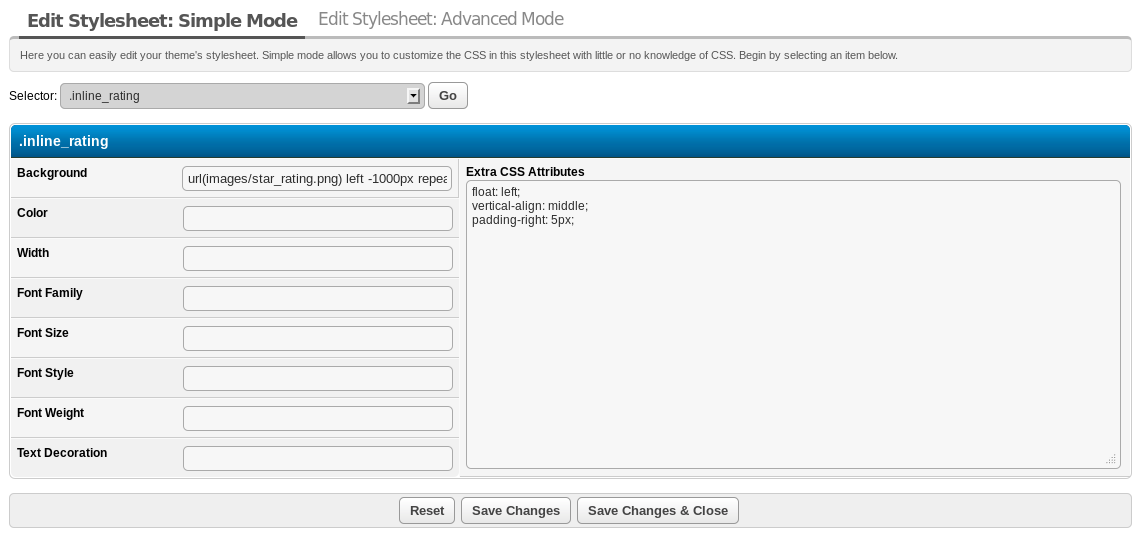Click the Width input box

317,258
